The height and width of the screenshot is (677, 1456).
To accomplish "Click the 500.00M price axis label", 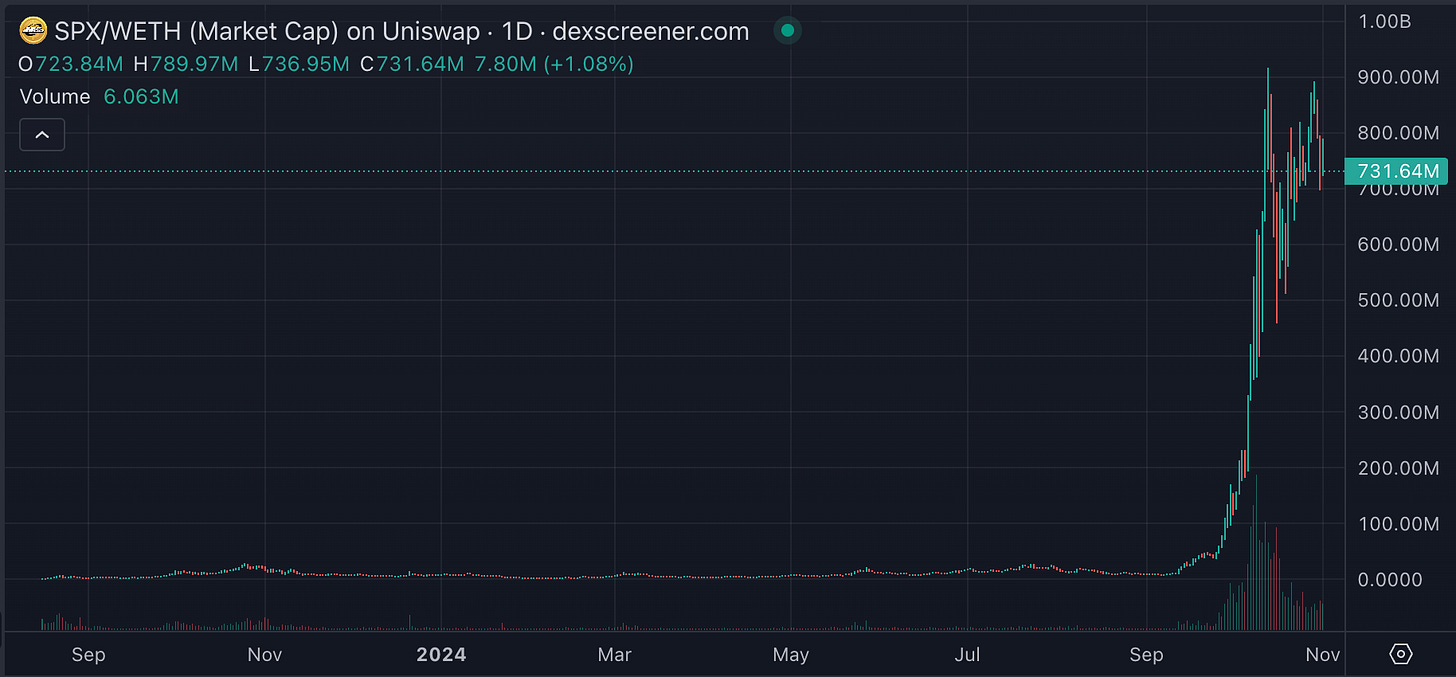I will pyautogui.click(x=1398, y=300).
